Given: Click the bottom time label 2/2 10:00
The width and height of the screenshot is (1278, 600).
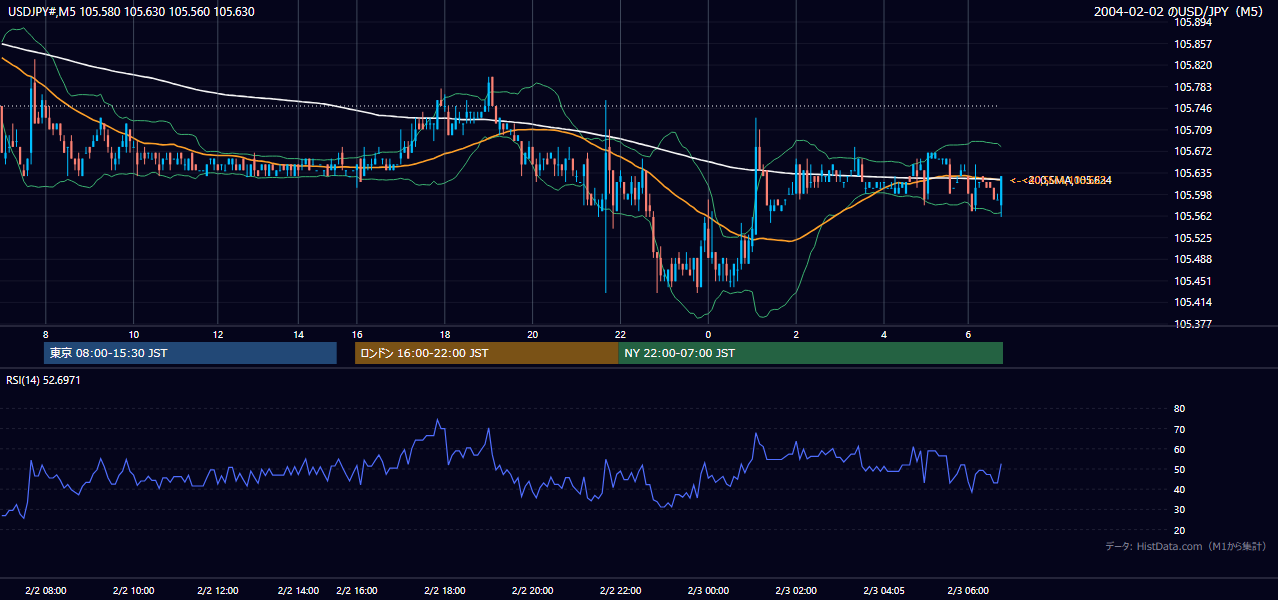Looking at the screenshot, I should click(133, 591).
